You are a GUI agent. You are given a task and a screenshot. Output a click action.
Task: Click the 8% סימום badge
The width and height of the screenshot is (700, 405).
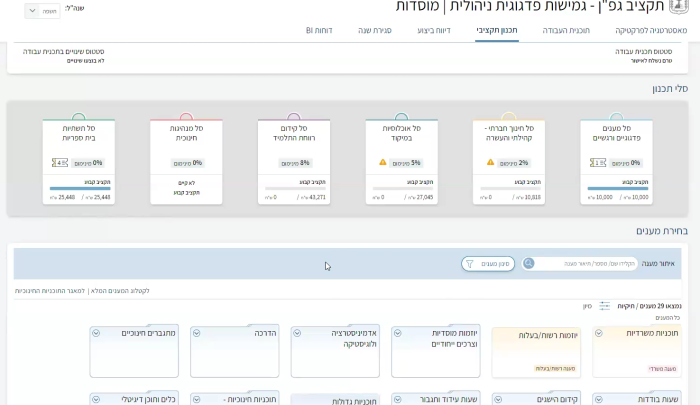coord(295,163)
